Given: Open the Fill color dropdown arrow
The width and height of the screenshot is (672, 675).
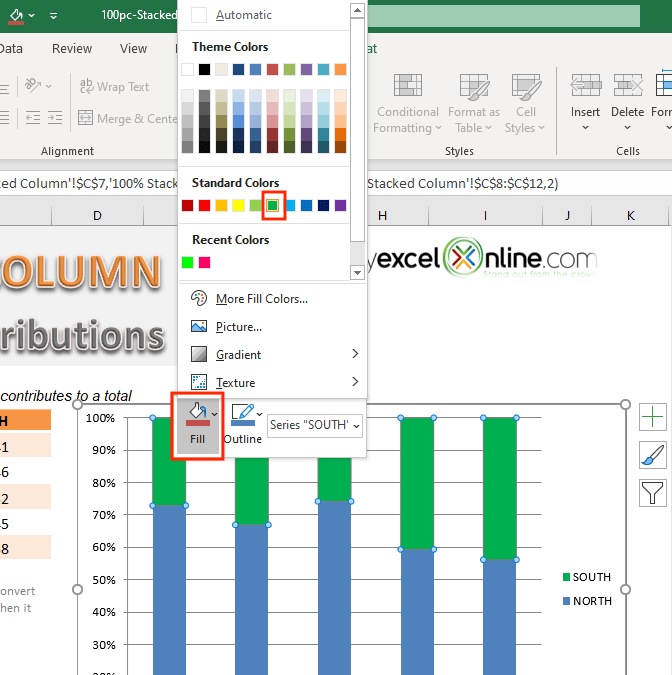Looking at the screenshot, I should click(x=215, y=414).
